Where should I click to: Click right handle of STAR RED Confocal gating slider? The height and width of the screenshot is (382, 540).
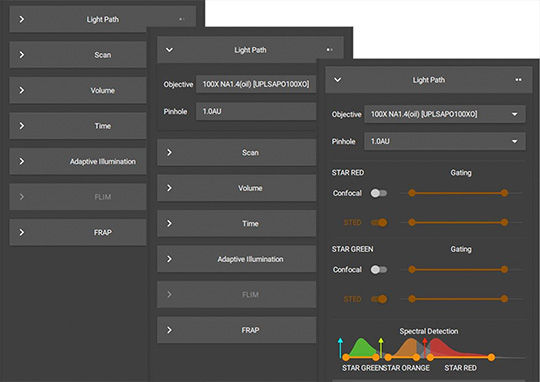pos(505,193)
